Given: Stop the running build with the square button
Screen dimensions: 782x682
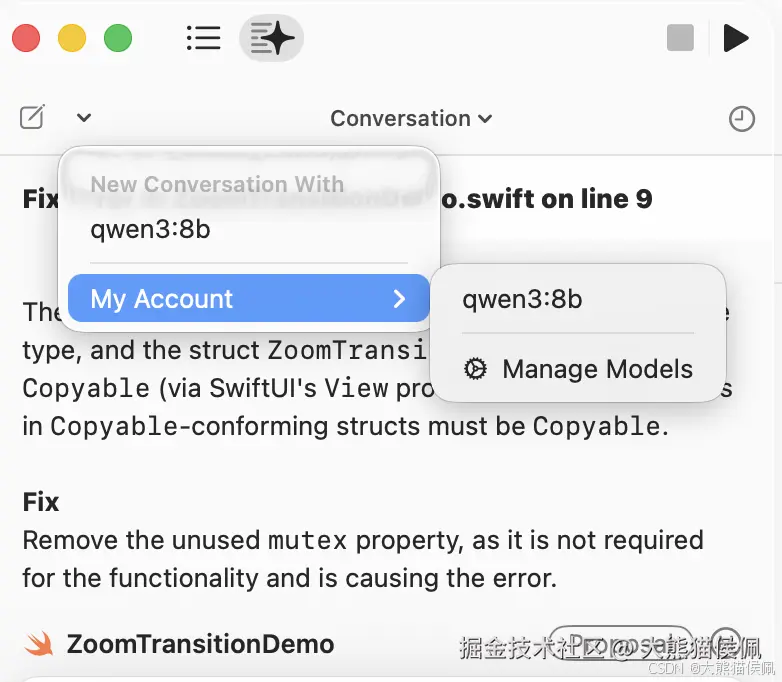Looking at the screenshot, I should coord(680,38).
